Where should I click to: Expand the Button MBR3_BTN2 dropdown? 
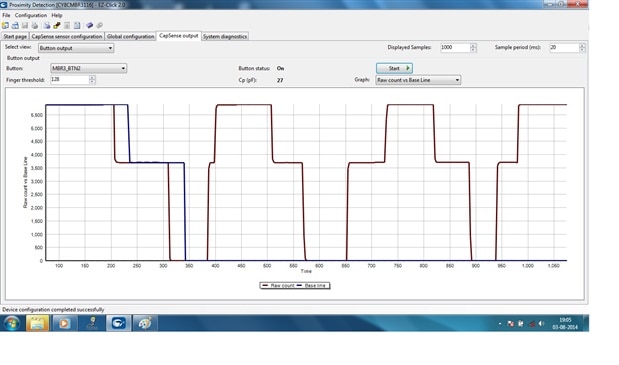click(x=88, y=68)
